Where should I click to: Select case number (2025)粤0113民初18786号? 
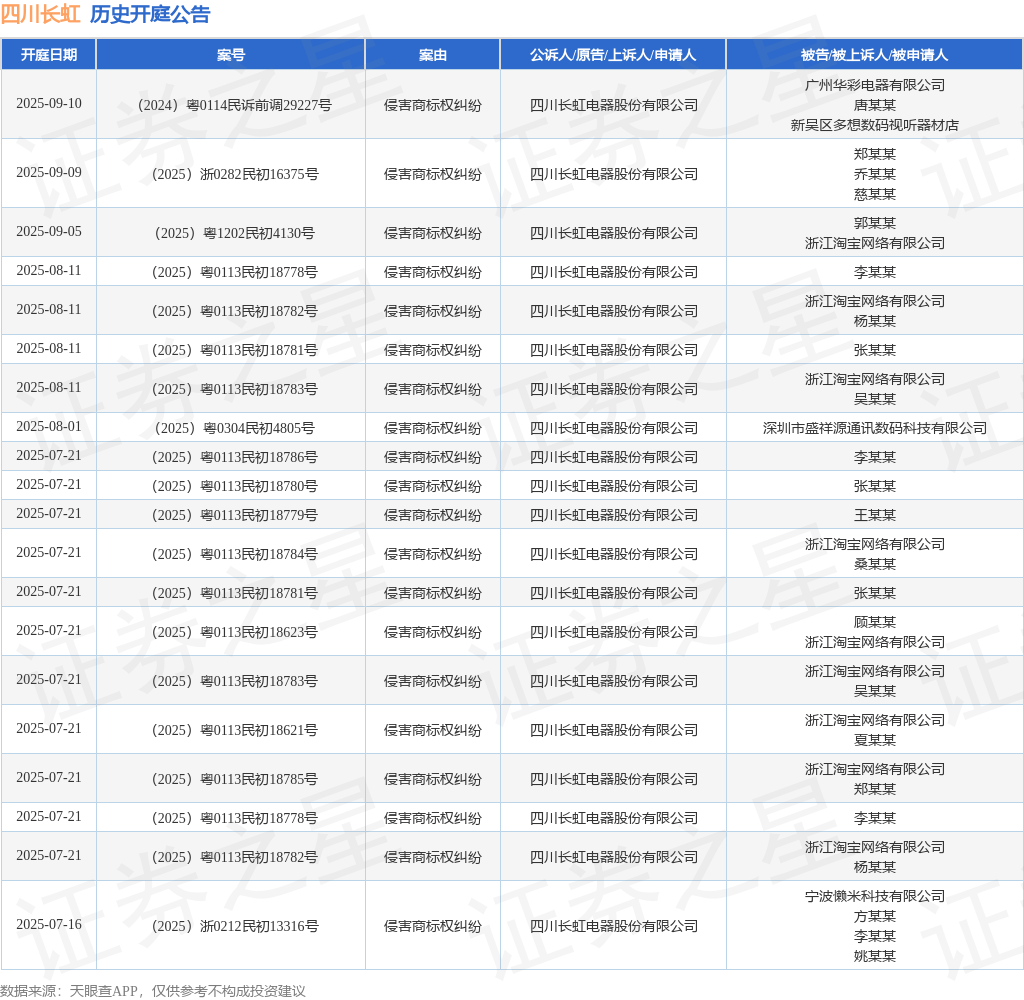(x=234, y=457)
